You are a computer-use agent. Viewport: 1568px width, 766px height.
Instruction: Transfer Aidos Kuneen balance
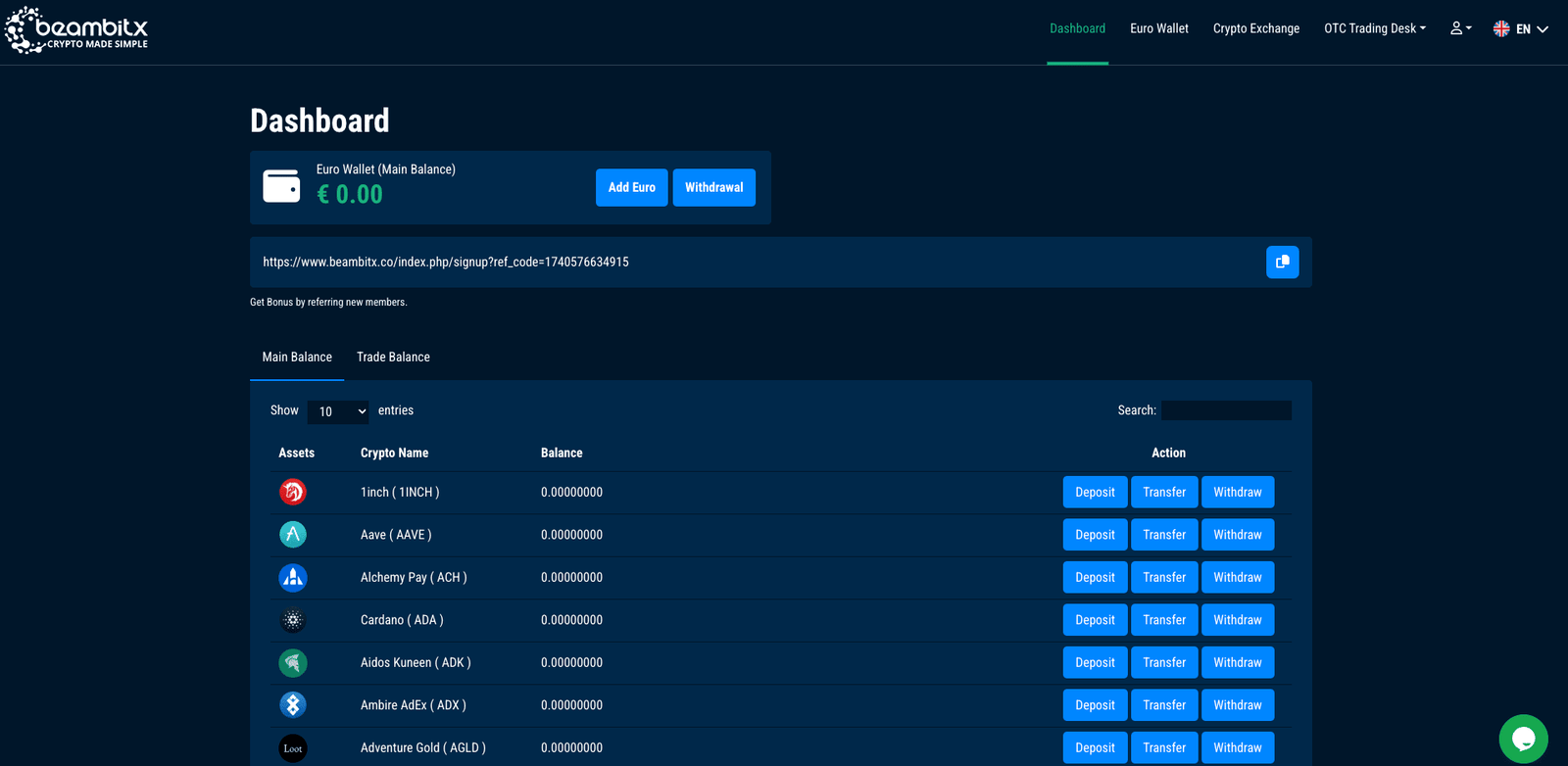click(1164, 662)
